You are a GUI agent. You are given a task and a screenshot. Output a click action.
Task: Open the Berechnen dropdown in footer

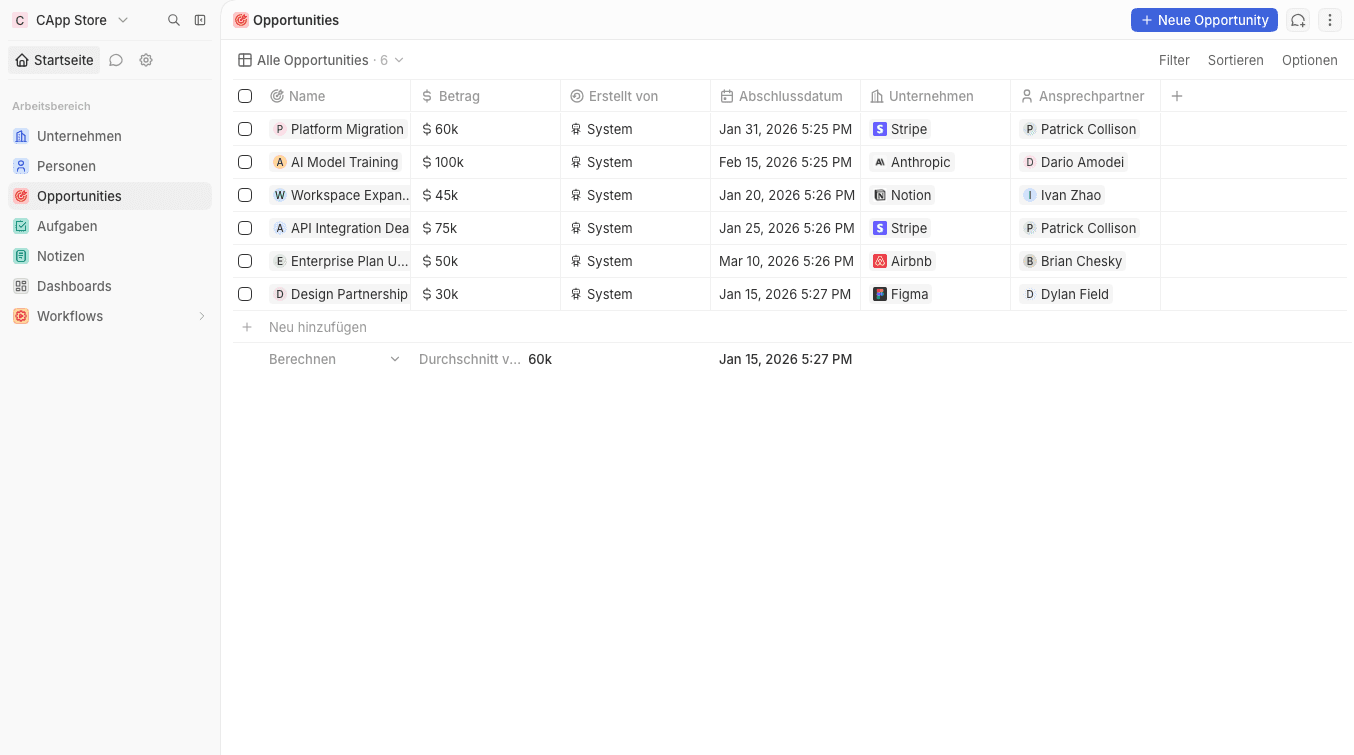tap(334, 359)
